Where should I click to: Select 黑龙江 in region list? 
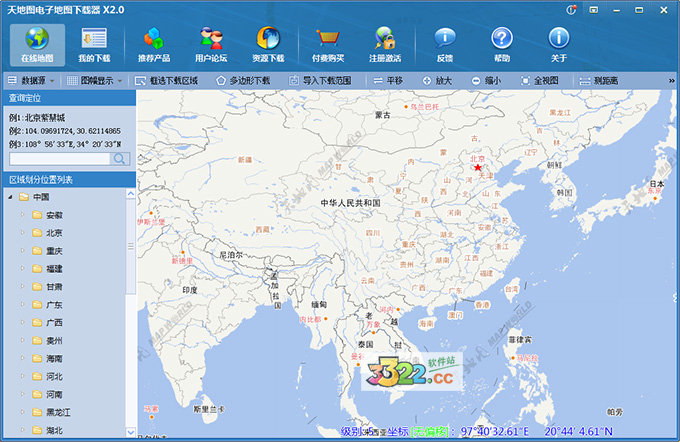(58, 412)
